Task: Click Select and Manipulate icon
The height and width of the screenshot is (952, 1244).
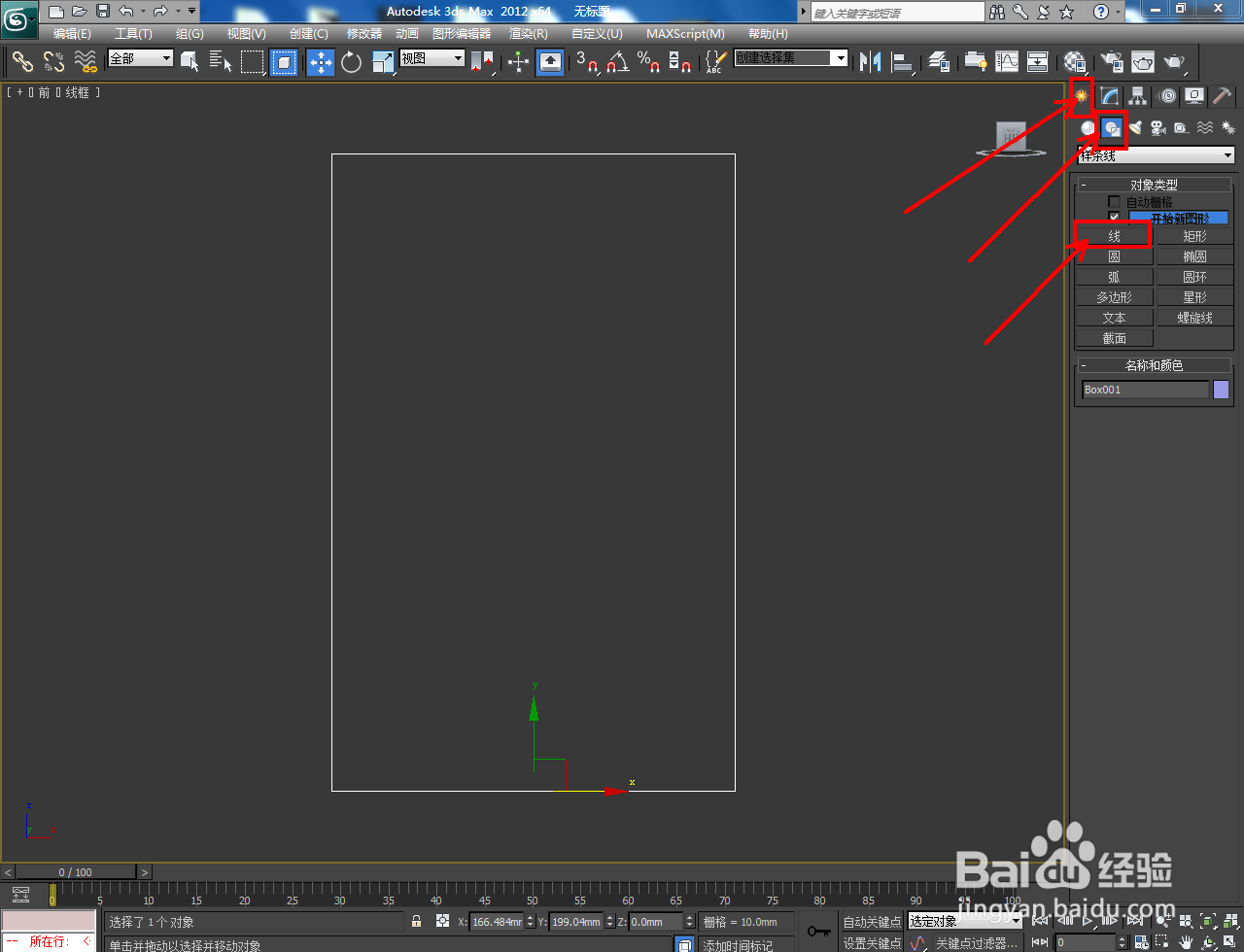Action: click(x=519, y=62)
